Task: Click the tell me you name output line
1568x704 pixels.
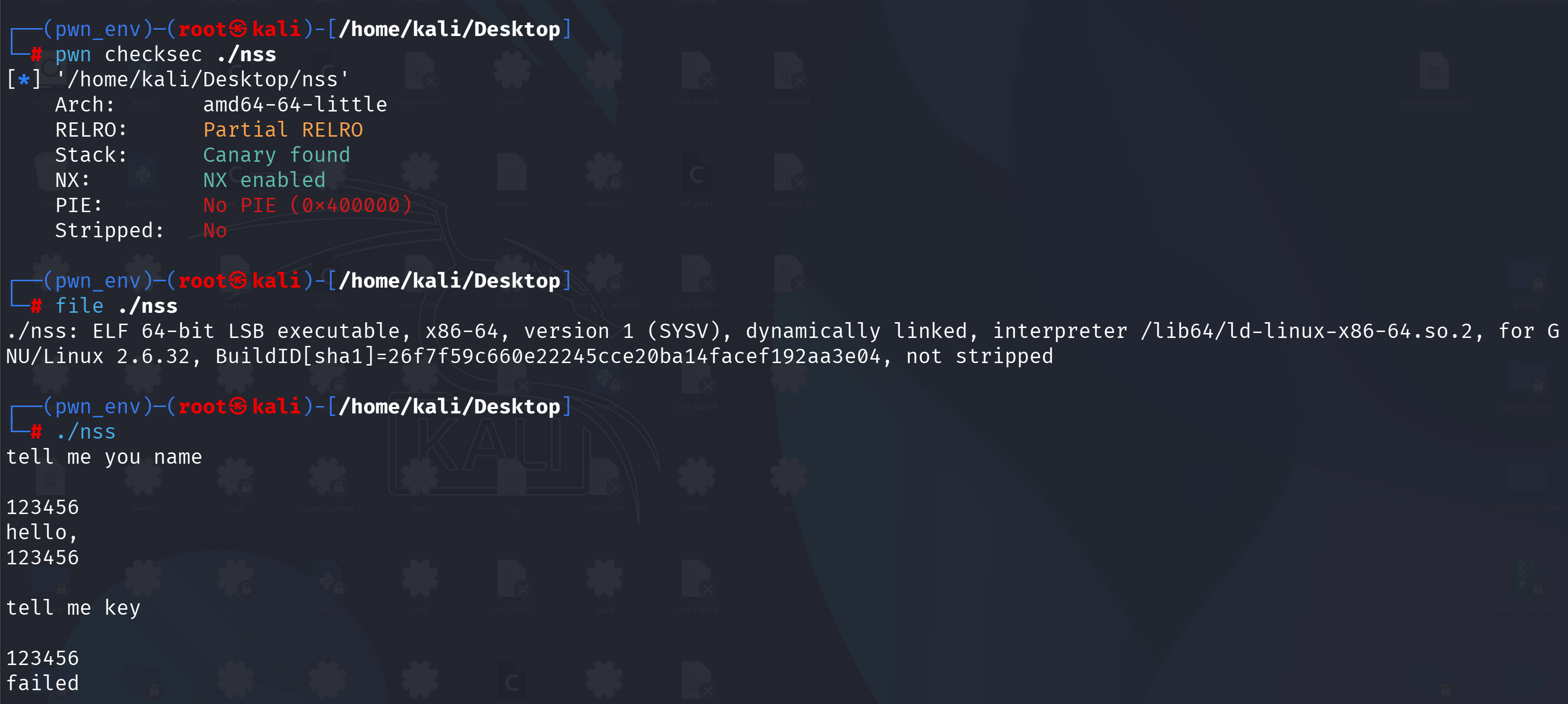Action: pos(104,457)
